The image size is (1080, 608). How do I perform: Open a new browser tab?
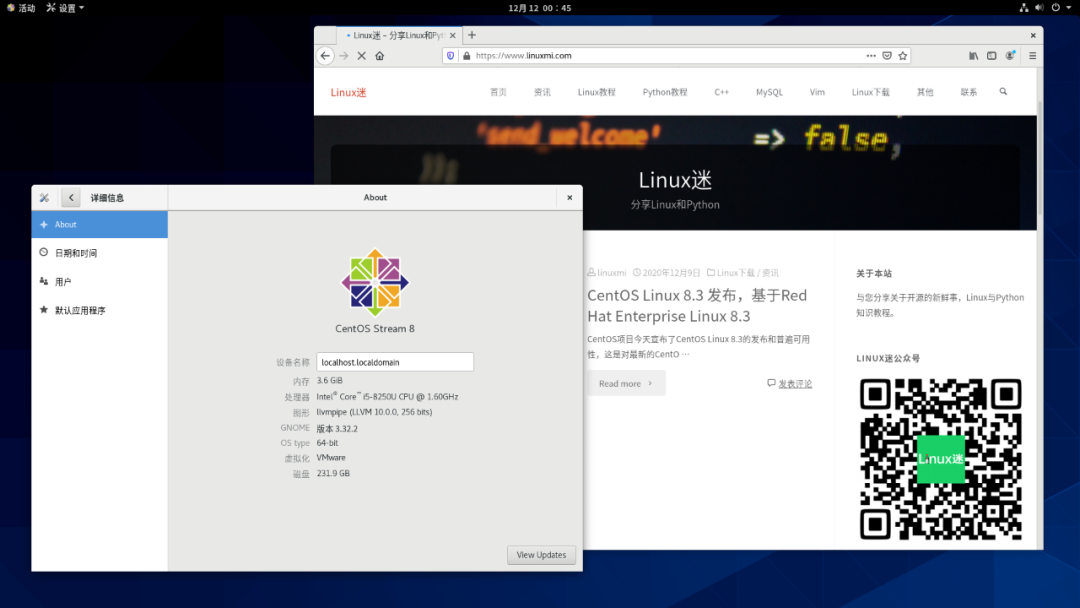(x=472, y=35)
